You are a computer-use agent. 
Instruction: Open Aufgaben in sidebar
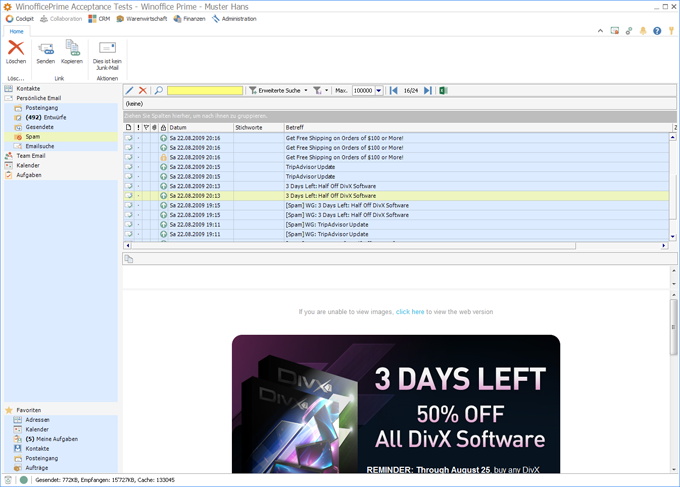coord(29,175)
